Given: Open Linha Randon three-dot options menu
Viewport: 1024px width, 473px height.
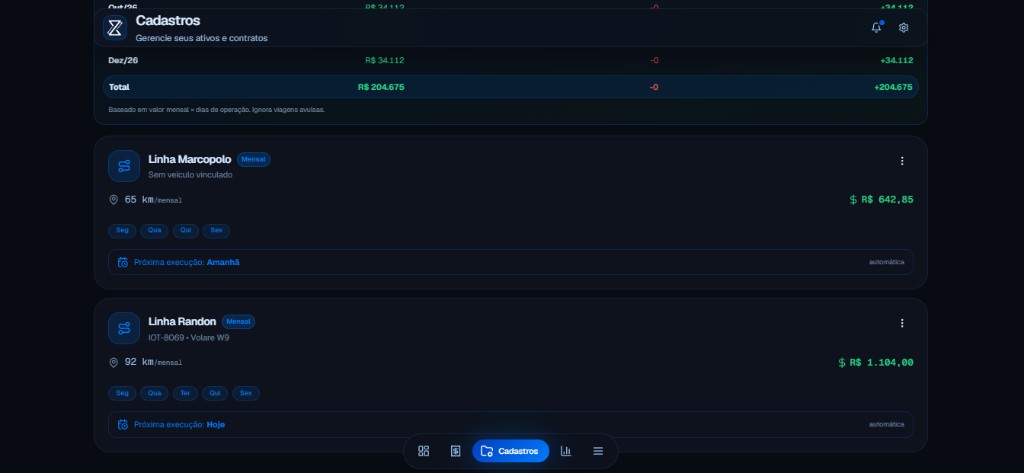Looking at the screenshot, I should coord(902,323).
